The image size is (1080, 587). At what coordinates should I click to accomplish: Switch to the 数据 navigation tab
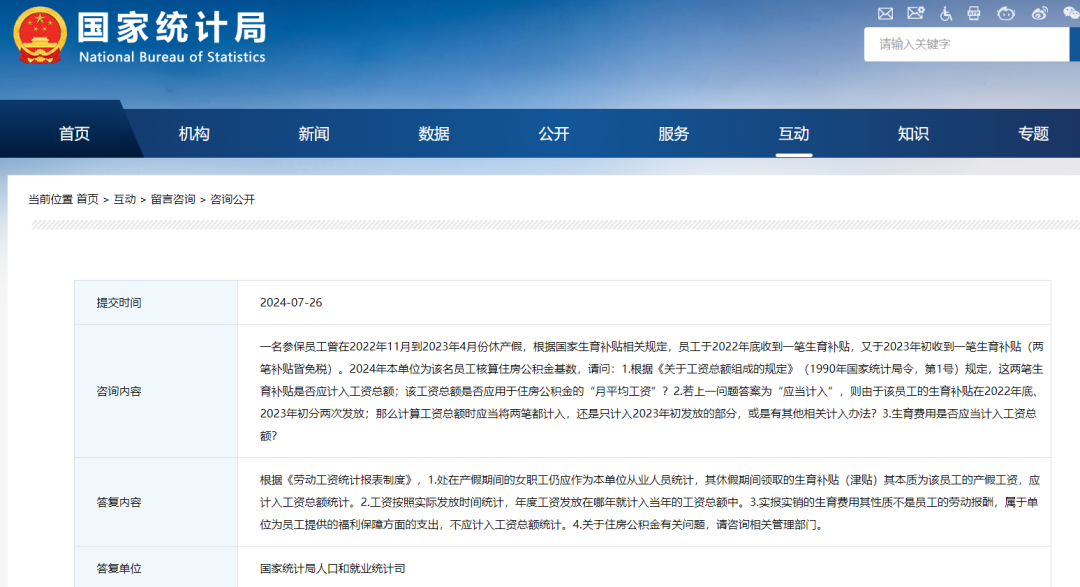click(434, 131)
